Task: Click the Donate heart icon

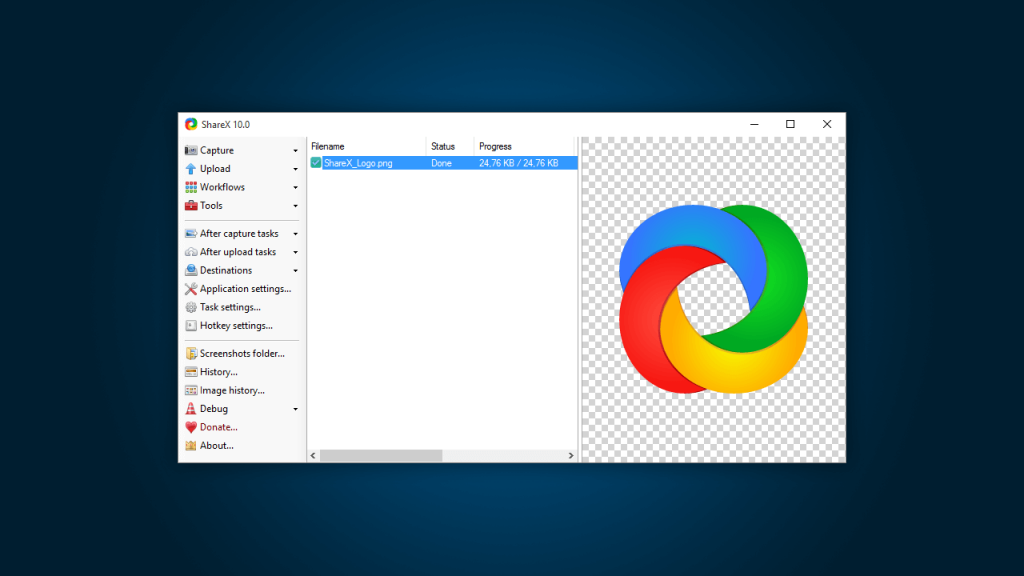Action: [x=190, y=427]
